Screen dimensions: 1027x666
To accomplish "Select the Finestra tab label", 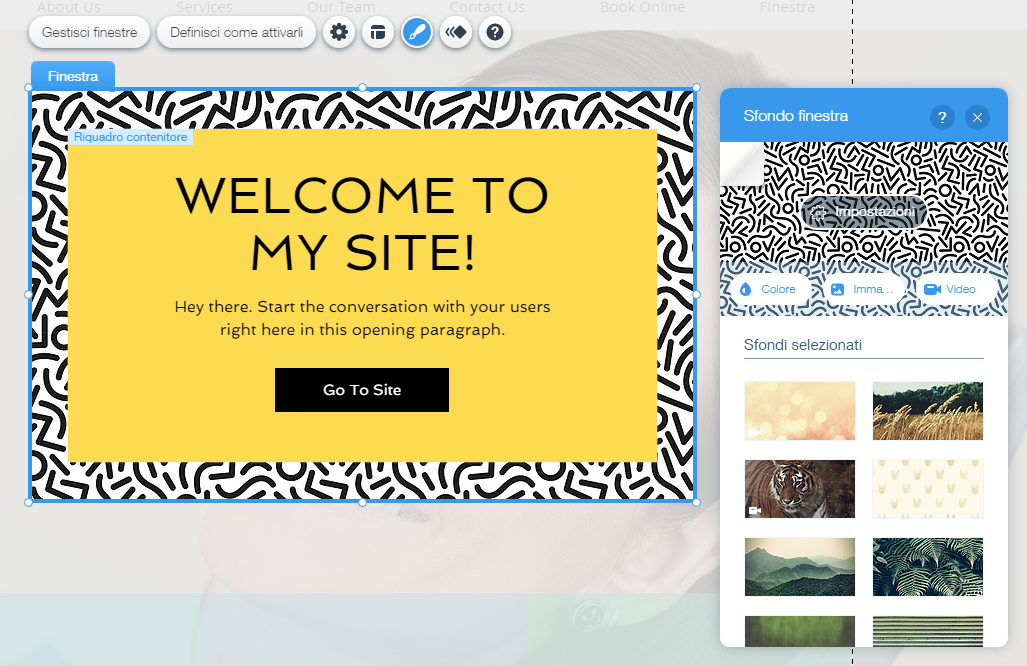I will point(73,76).
